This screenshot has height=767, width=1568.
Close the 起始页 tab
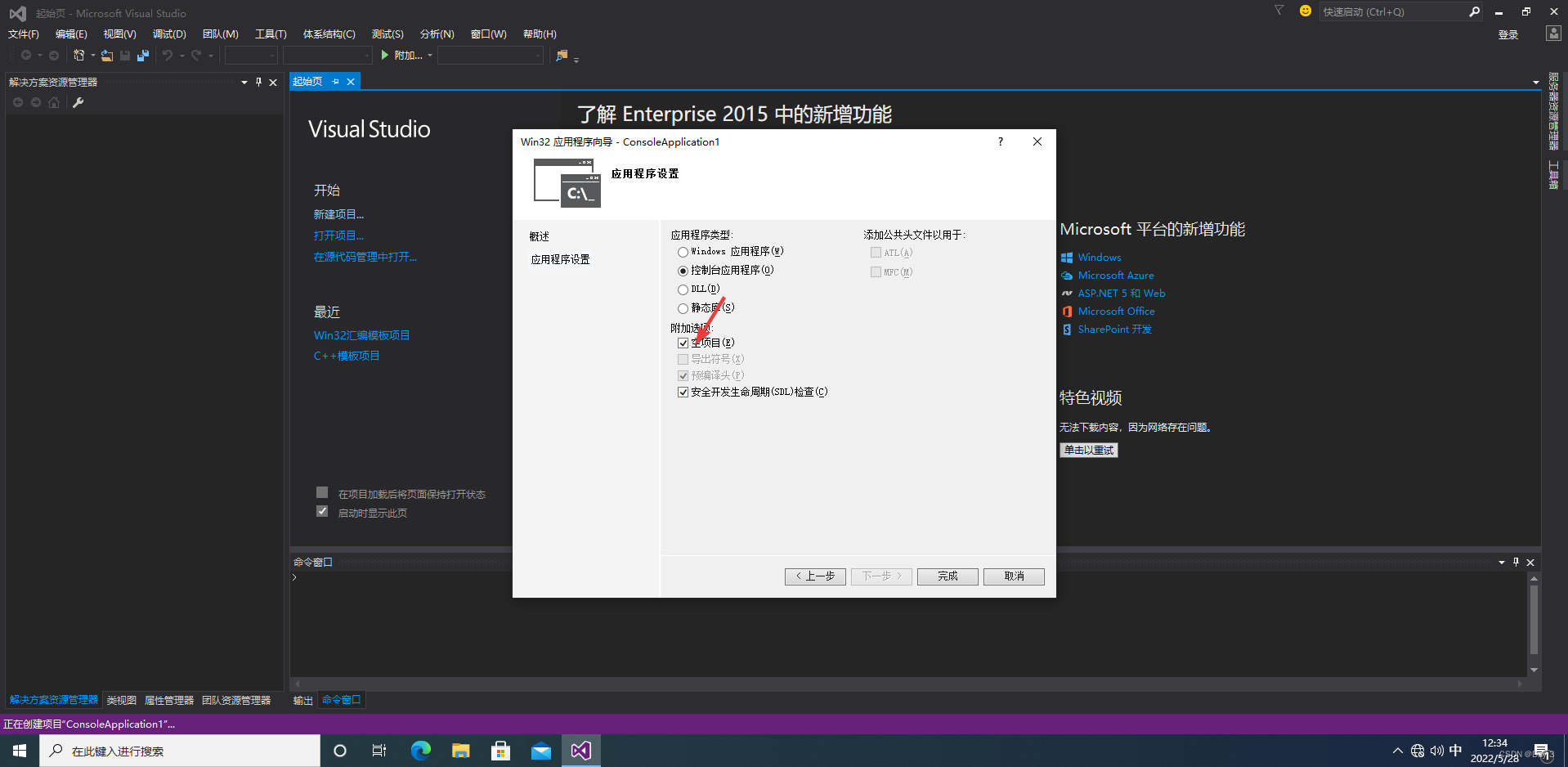click(351, 82)
